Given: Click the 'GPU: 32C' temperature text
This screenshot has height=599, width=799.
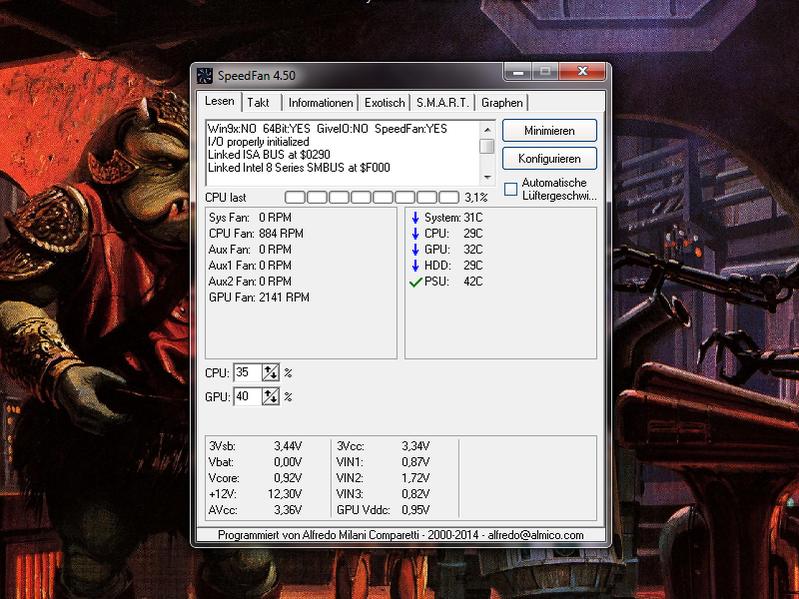Looking at the screenshot, I should [x=454, y=249].
